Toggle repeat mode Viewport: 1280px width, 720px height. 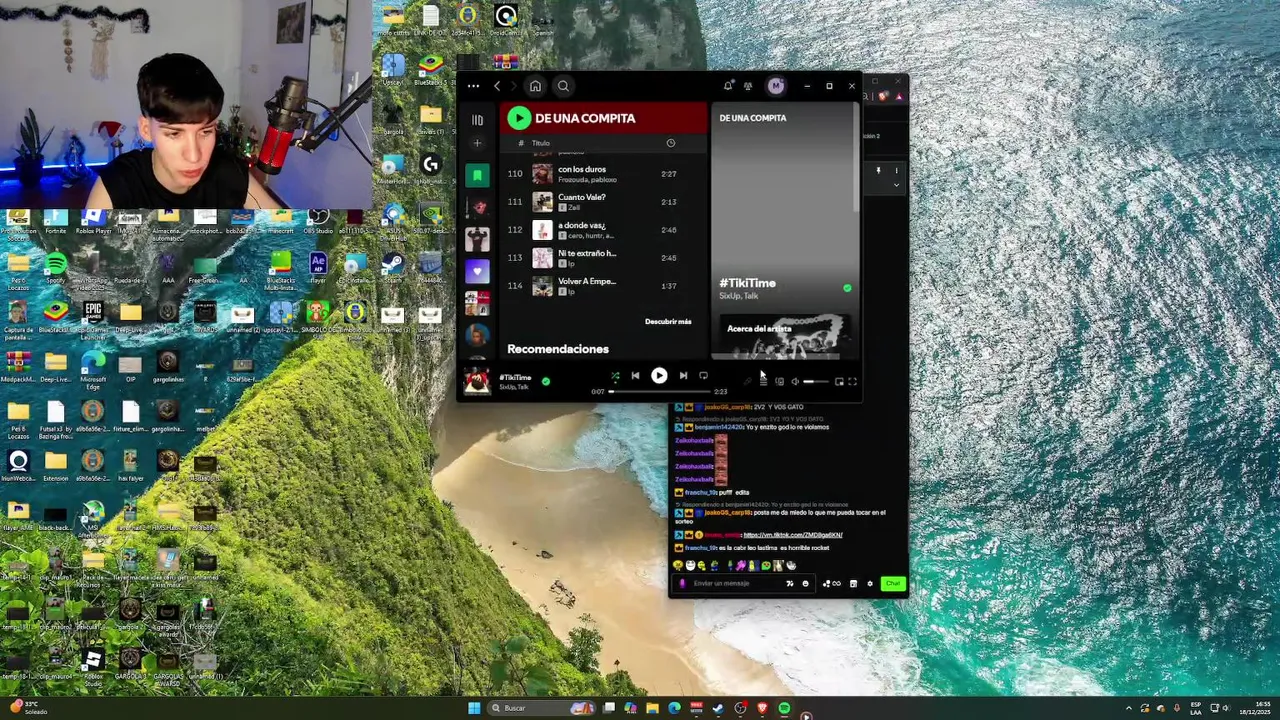pos(703,376)
